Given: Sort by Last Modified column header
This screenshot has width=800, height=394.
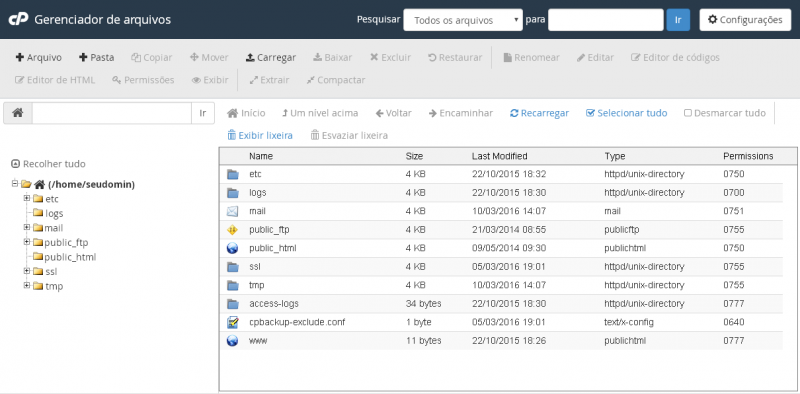Looking at the screenshot, I should [499, 156].
